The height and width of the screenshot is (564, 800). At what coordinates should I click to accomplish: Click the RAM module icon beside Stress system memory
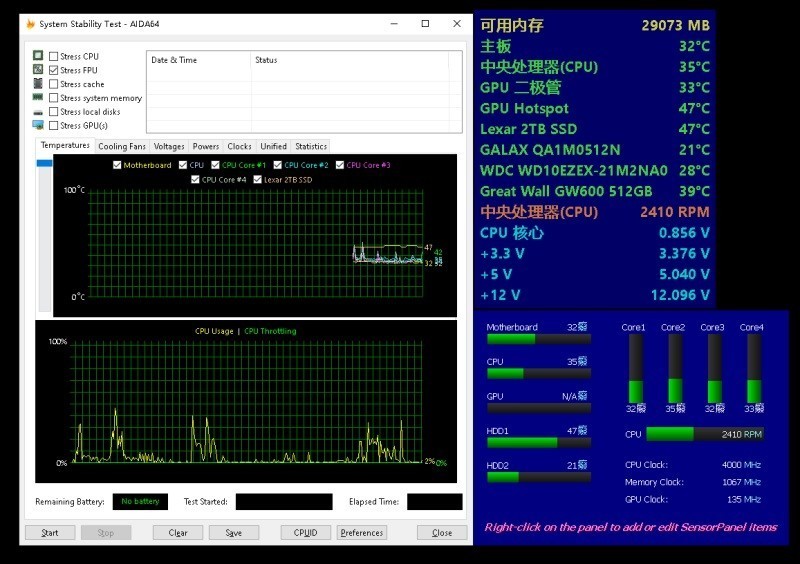point(38,98)
